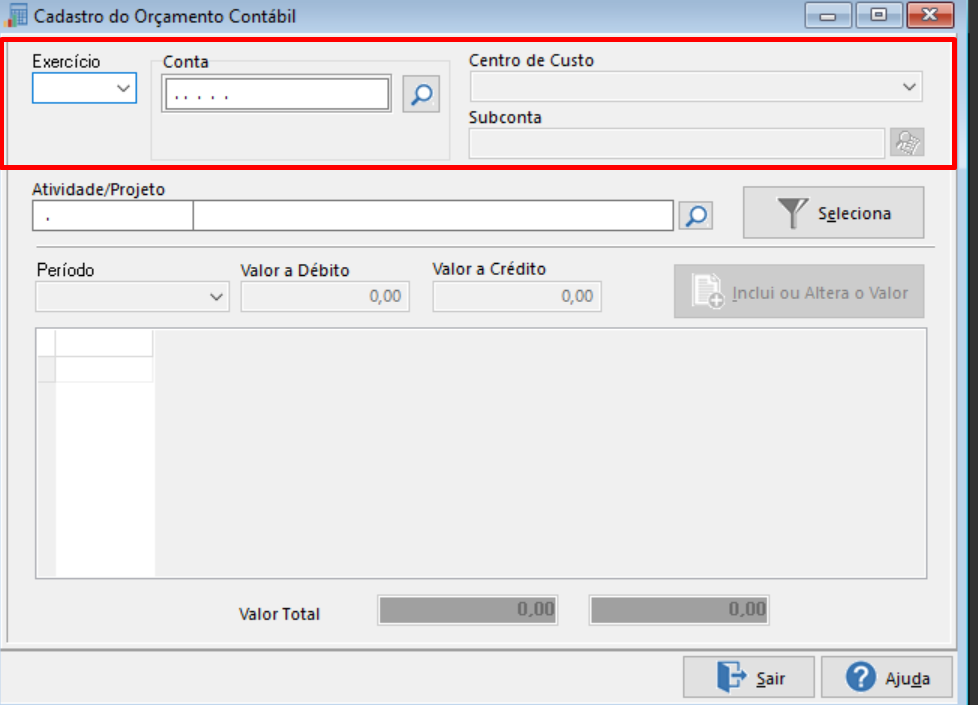978x705 pixels.
Task: Click the application icon in the title bar
Action: pyautogui.click(x=16, y=16)
